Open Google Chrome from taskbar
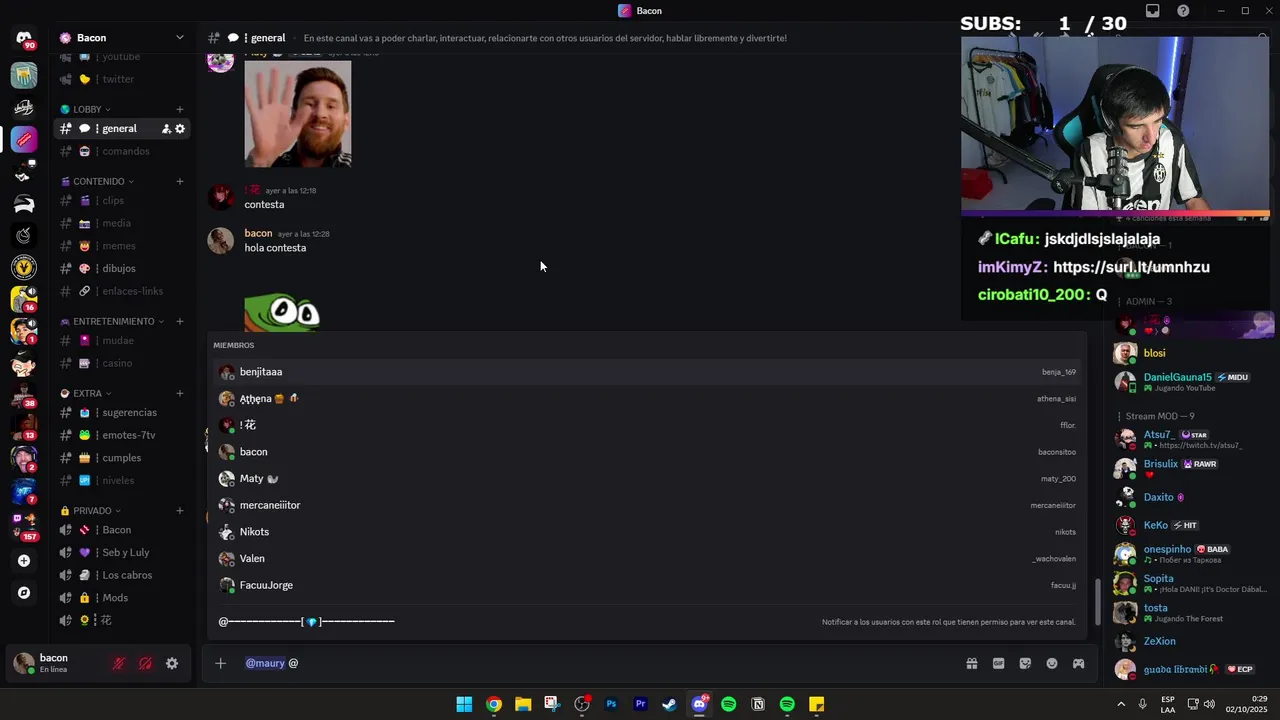 [x=494, y=704]
